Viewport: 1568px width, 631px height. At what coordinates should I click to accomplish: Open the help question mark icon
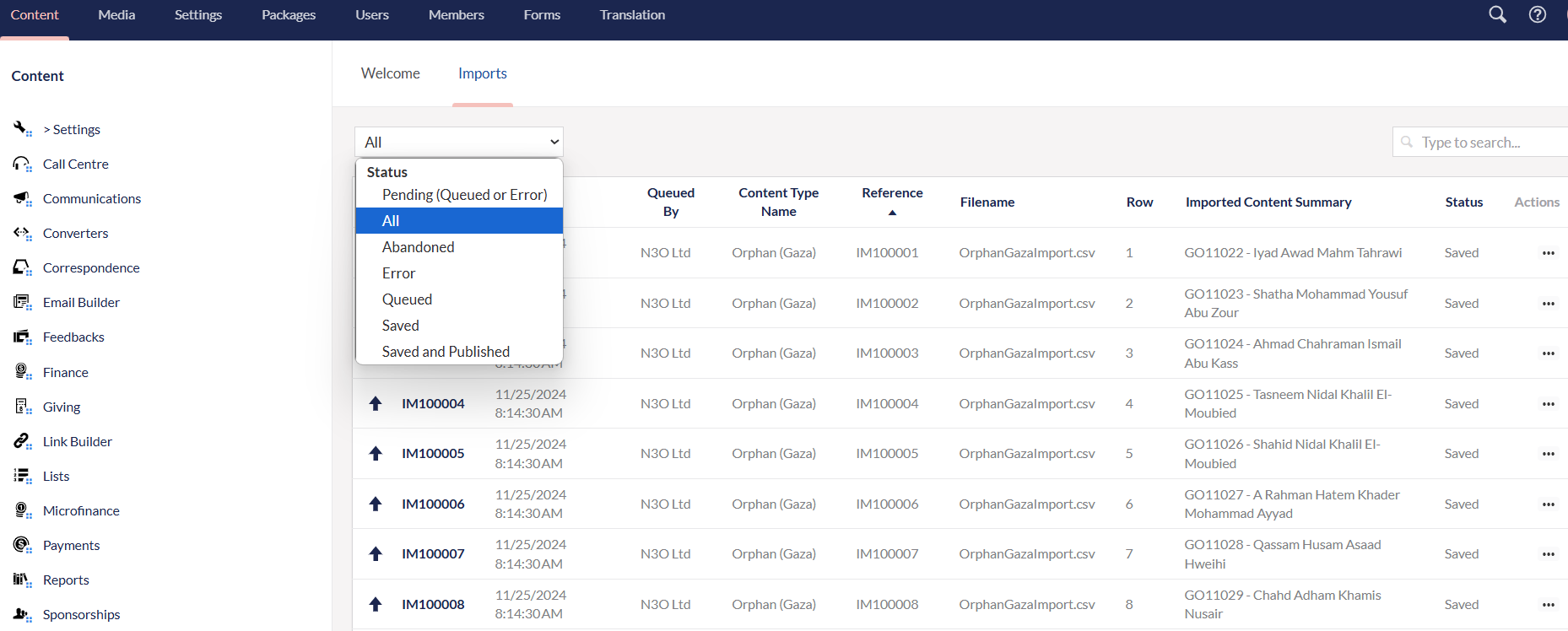pos(1538,14)
